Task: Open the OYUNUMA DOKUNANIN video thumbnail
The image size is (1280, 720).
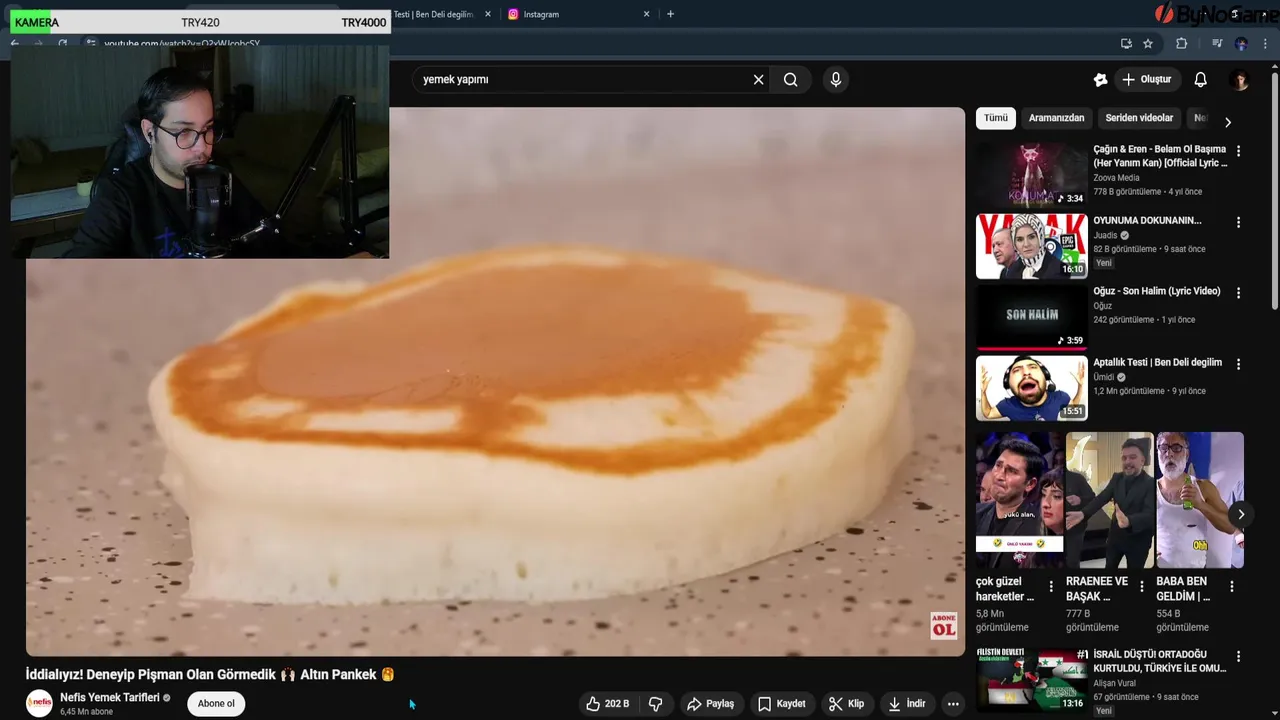Action: [1031, 246]
